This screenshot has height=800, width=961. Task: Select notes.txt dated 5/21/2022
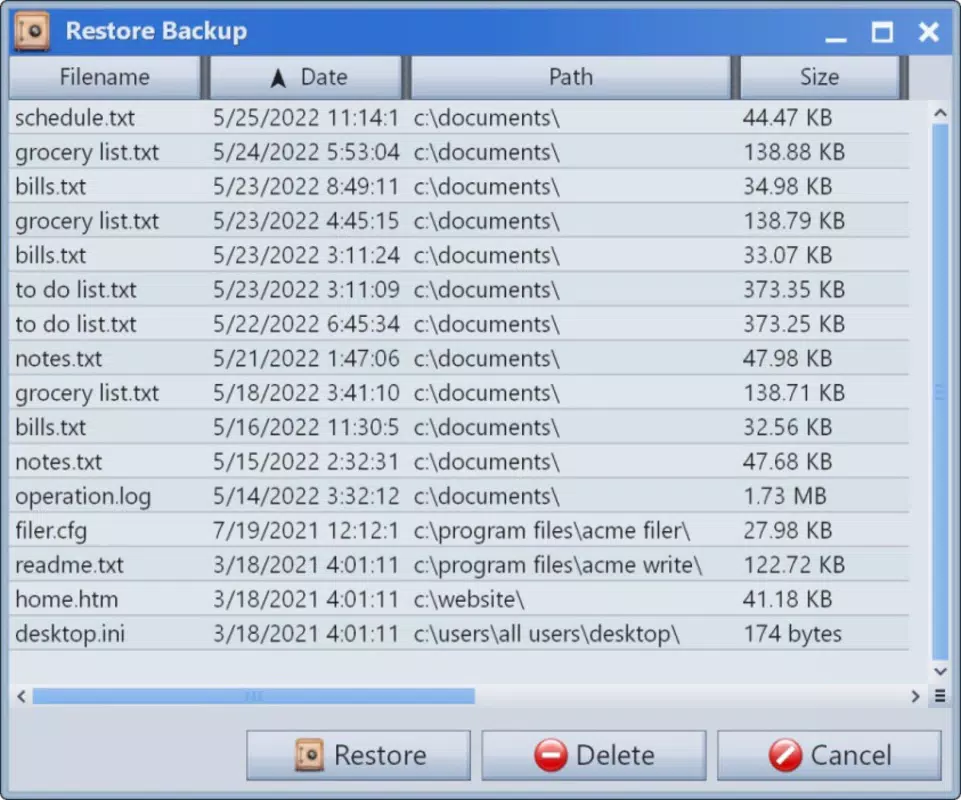coord(459,358)
